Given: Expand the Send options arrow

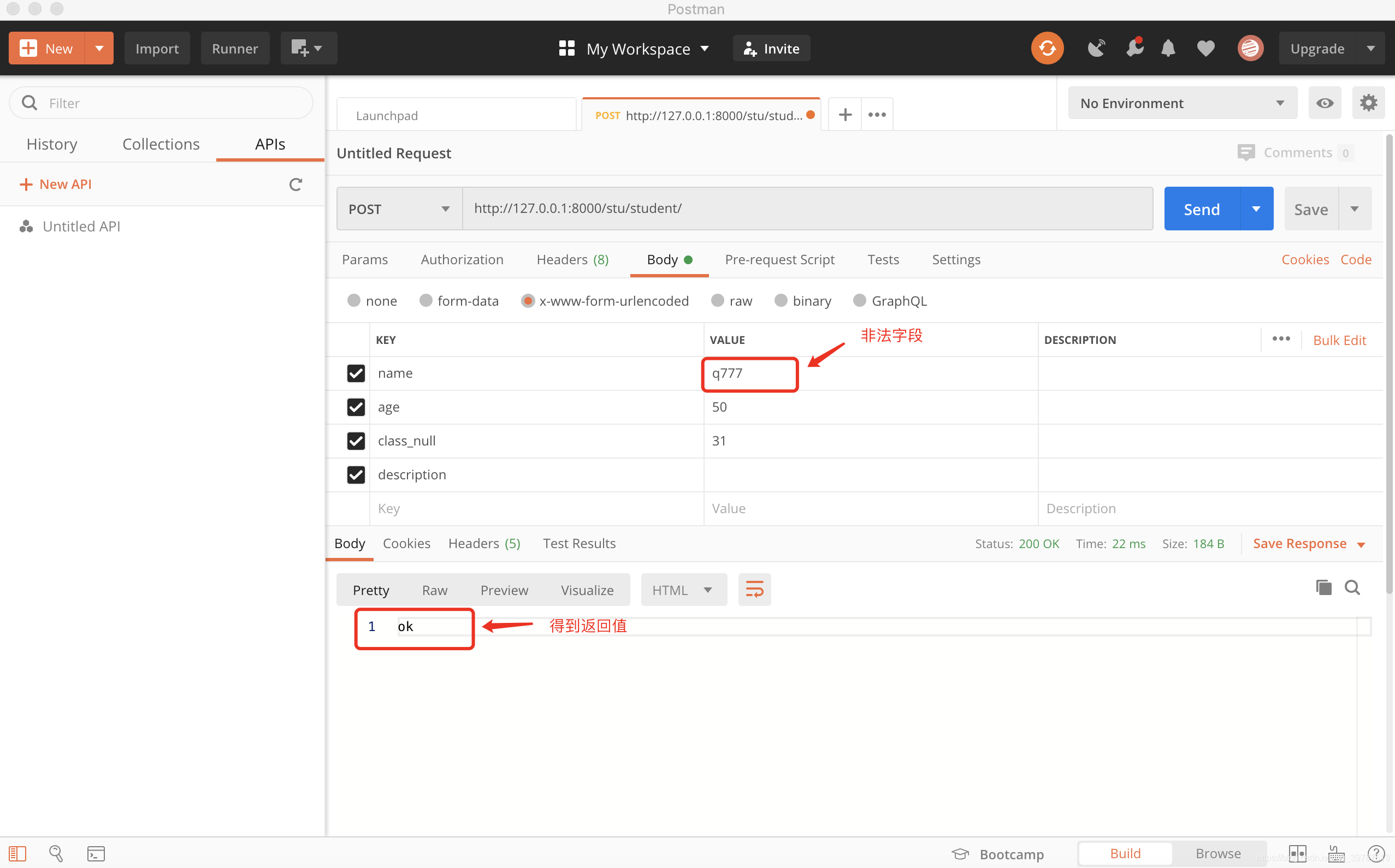Looking at the screenshot, I should [1256, 209].
